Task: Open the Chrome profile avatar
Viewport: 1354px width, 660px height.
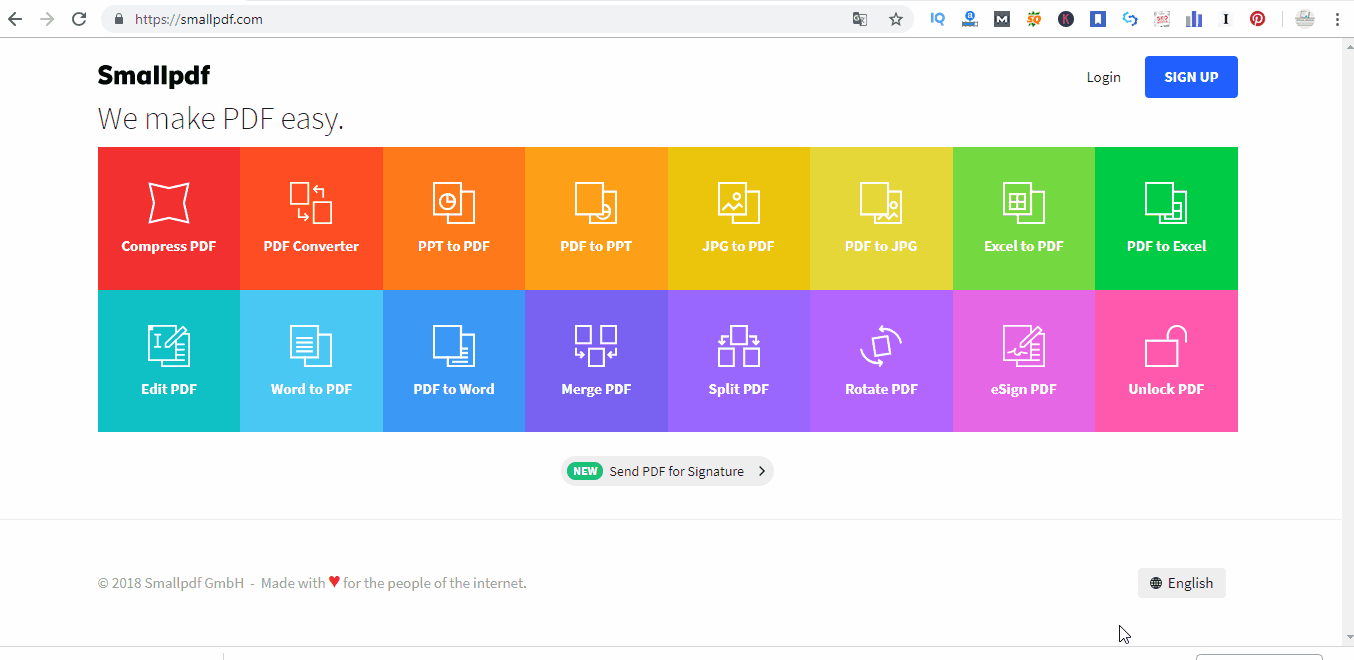Action: (x=1305, y=19)
